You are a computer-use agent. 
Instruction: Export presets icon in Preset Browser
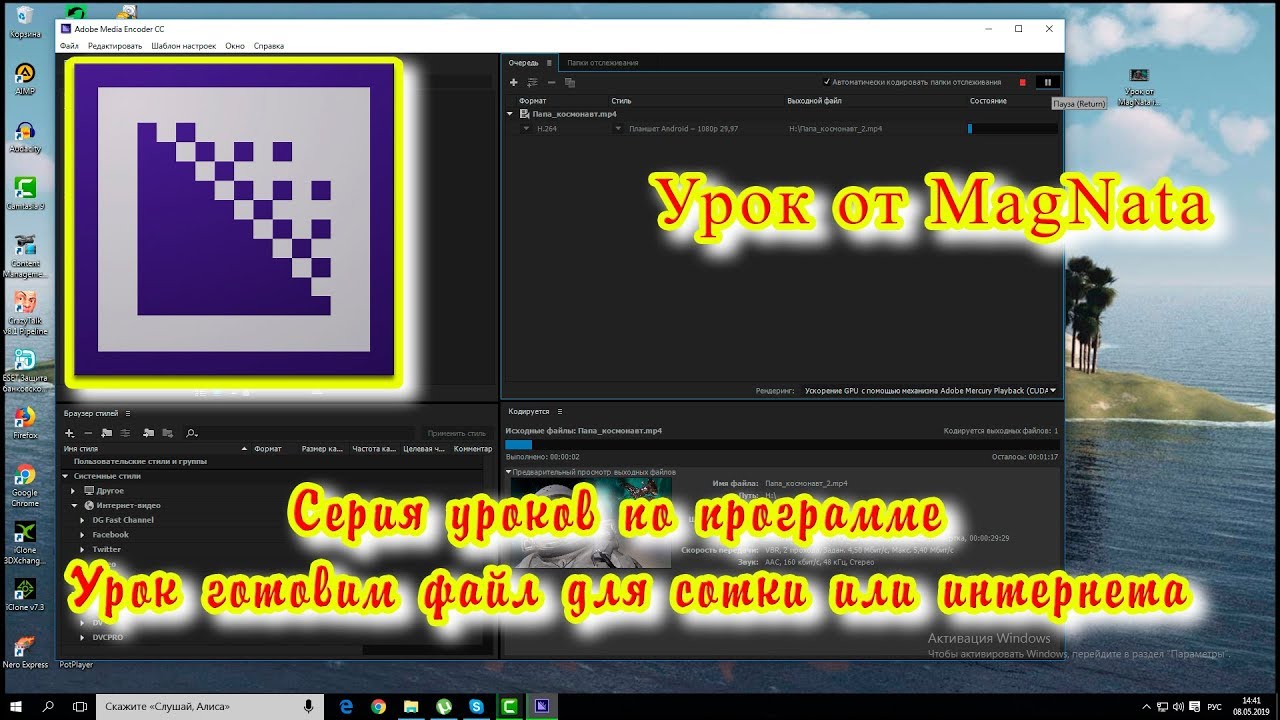pos(167,433)
